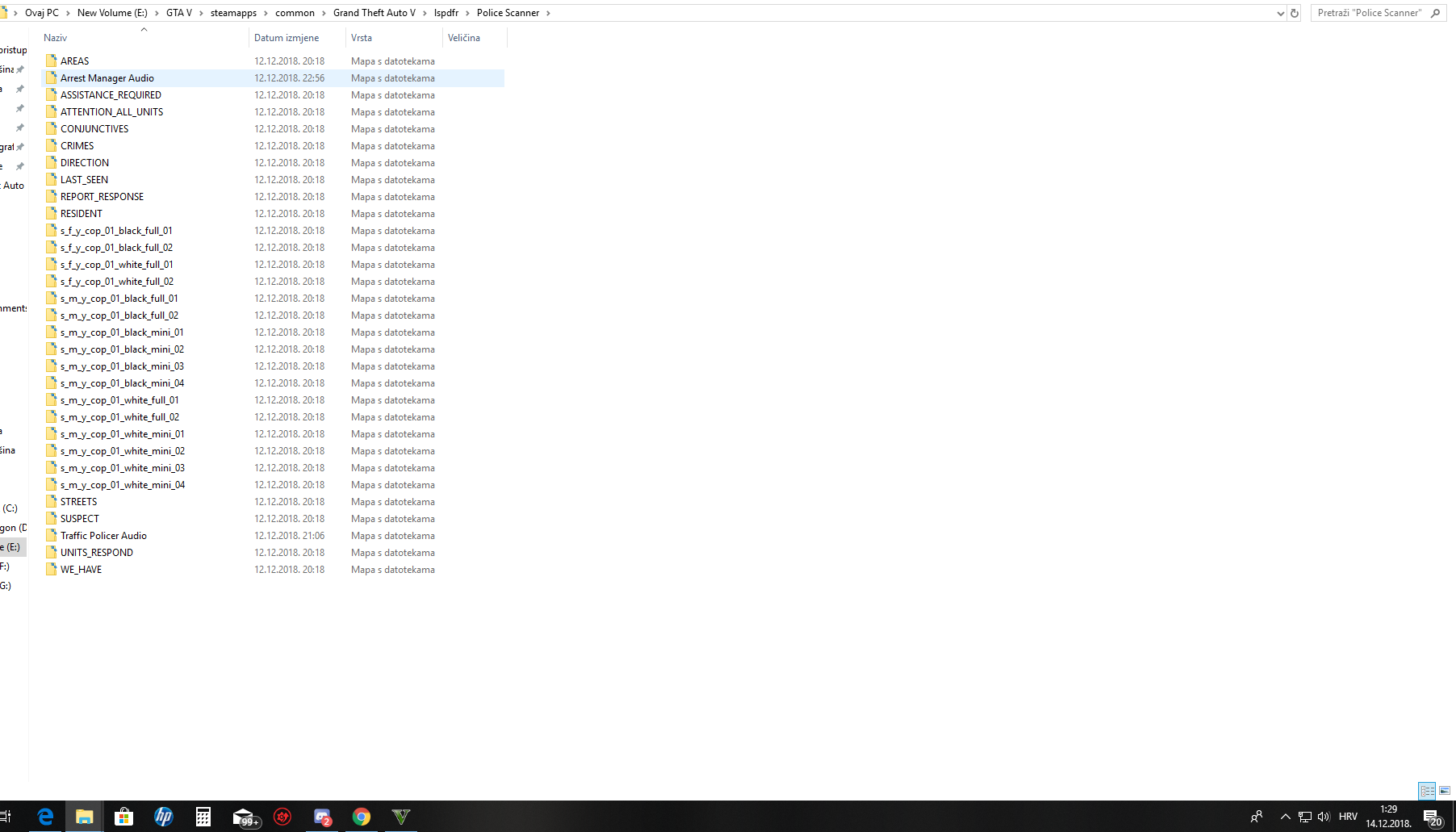This screenshot has width=1456, height=832.
Task: Open the People icon in the system tray
Action: [1257, 817]
